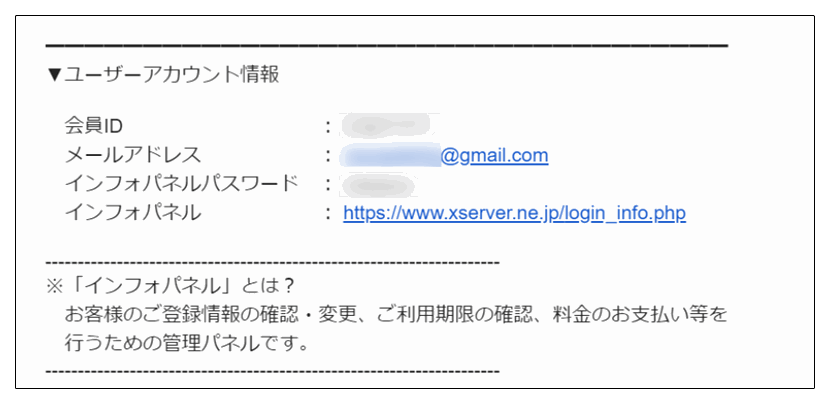Click the ご利用期限の確認 phrase
Viewport: 830px width, 404px height.
pyautogui.click(x=454, y=315)
